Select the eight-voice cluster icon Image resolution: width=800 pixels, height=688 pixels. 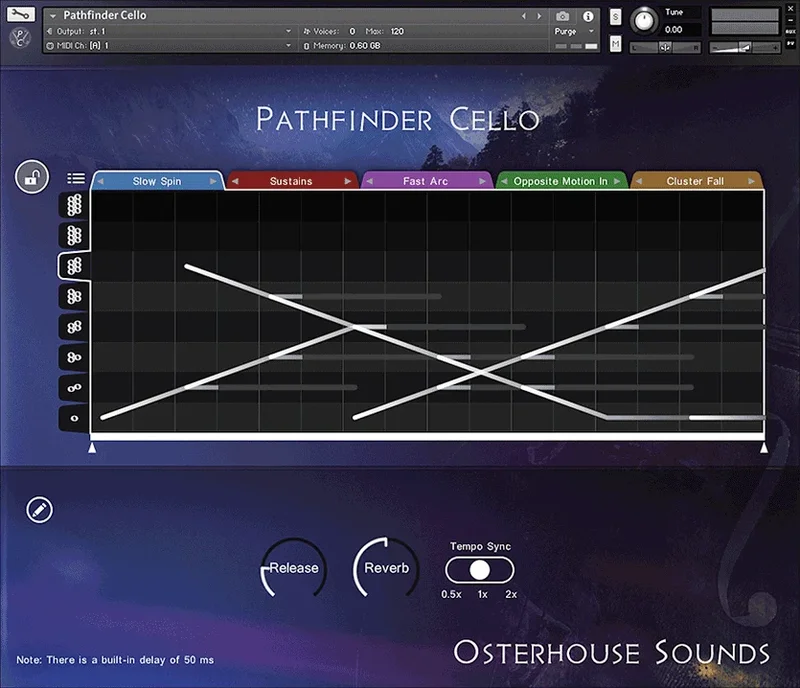coord(74,205)
